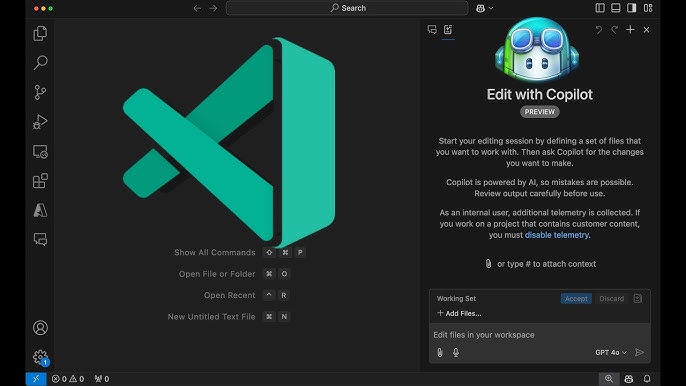
Task: Open the Explorer view in activity bar
Action: coord(40,33)
